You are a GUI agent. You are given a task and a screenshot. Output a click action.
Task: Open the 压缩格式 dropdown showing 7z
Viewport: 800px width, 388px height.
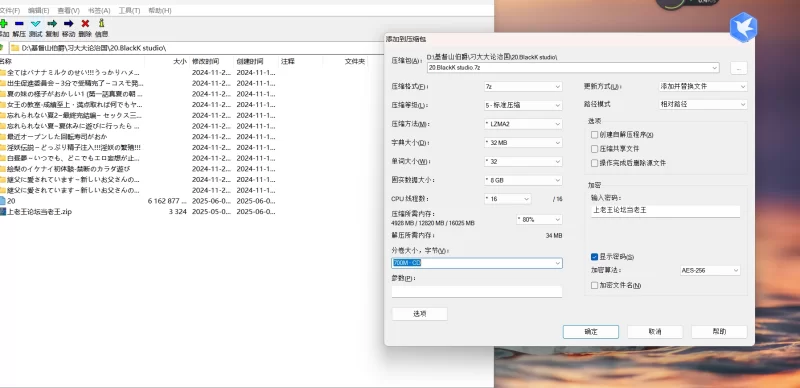tap(522, 87)
